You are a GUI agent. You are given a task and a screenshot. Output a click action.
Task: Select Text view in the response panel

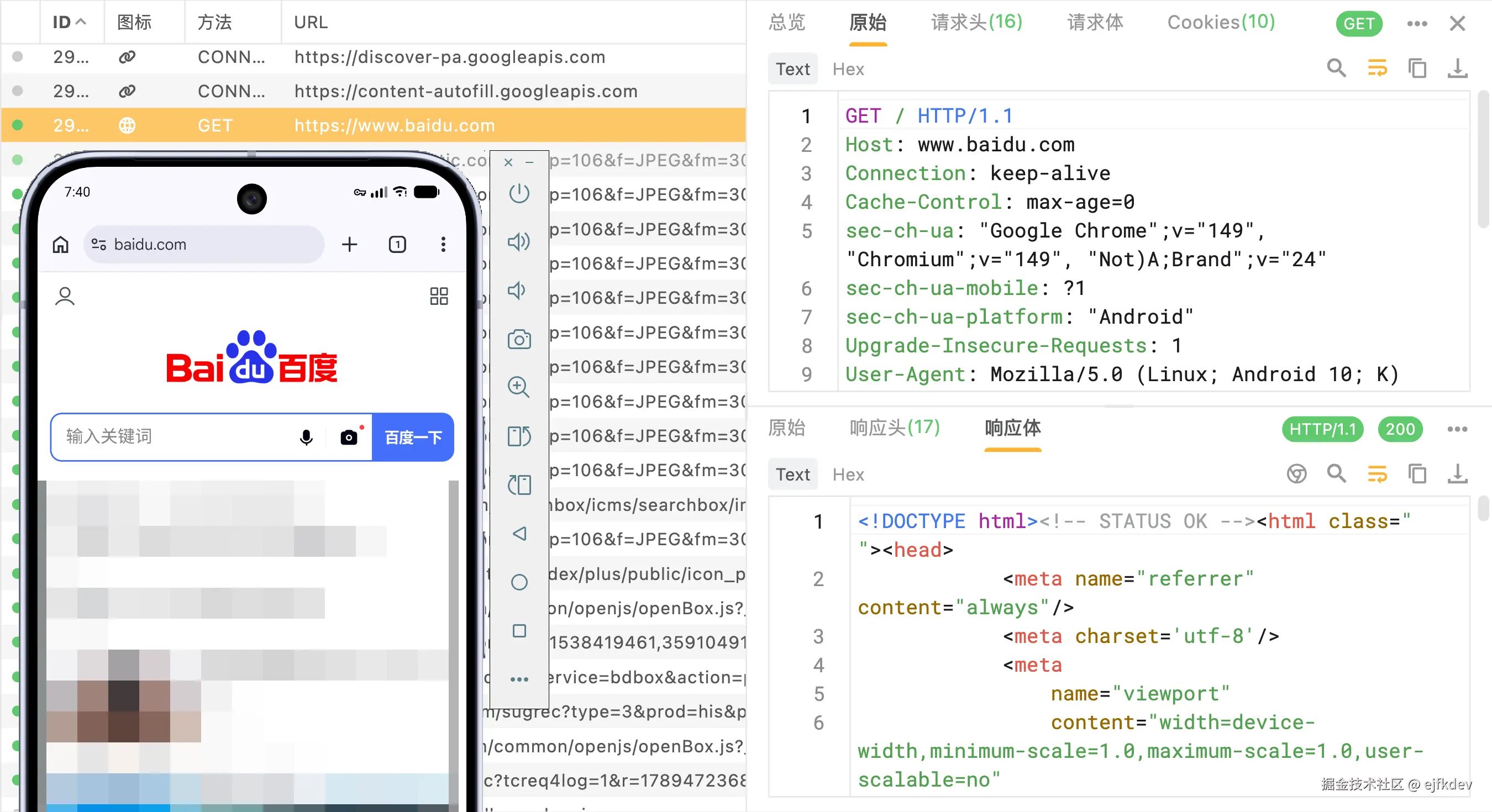793,474
